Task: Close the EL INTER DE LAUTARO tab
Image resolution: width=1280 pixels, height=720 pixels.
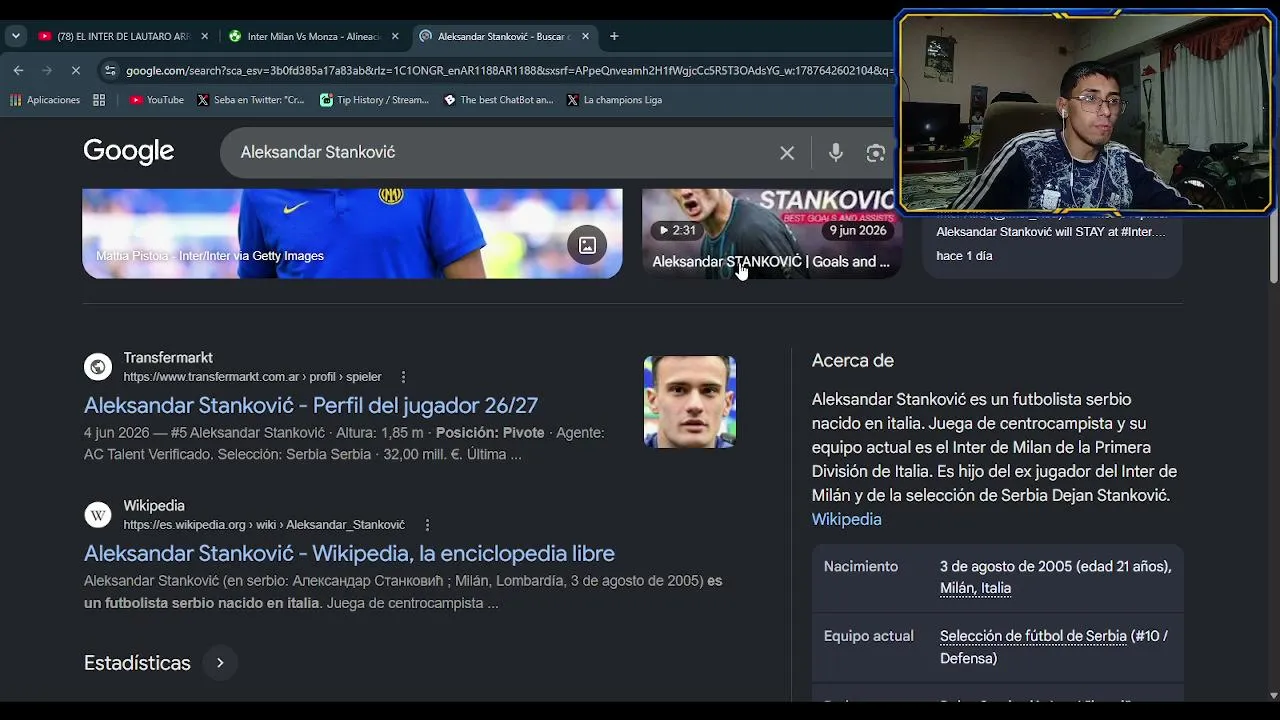Action: click(205, 36)
